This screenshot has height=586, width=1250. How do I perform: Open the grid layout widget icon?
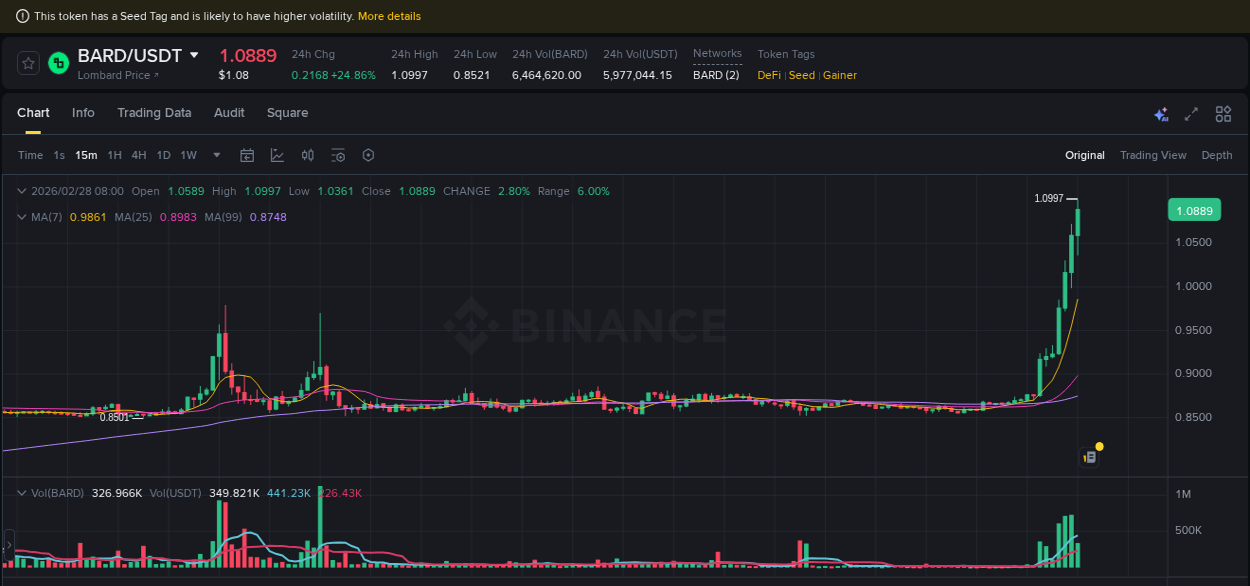click(1222, 115)
